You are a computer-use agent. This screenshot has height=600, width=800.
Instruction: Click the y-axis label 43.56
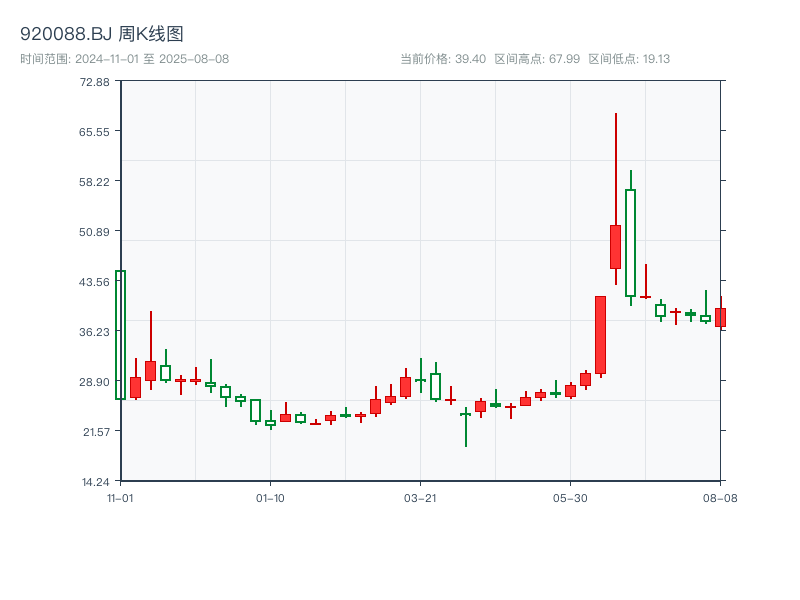click(x=94, y=282)
